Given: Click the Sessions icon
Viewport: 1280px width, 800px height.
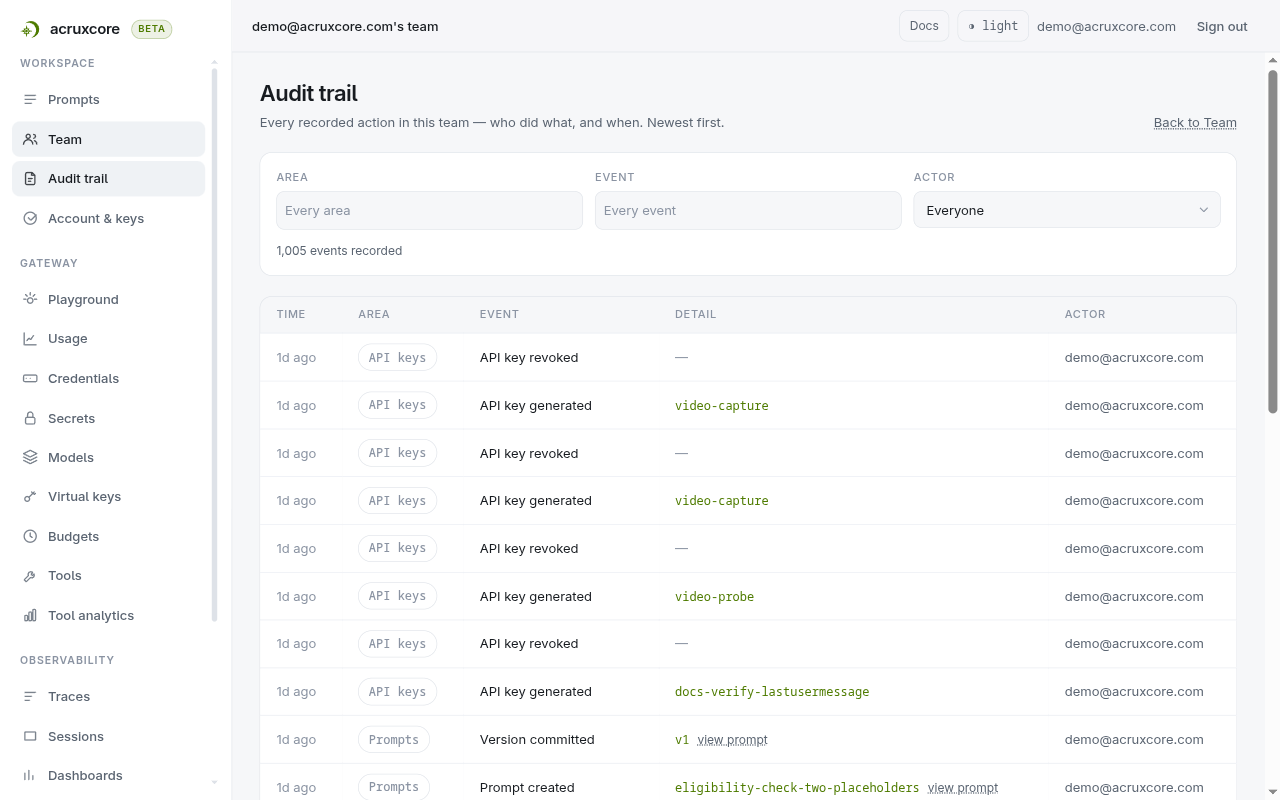Looking at the screenshot, I should pos(30,736).
